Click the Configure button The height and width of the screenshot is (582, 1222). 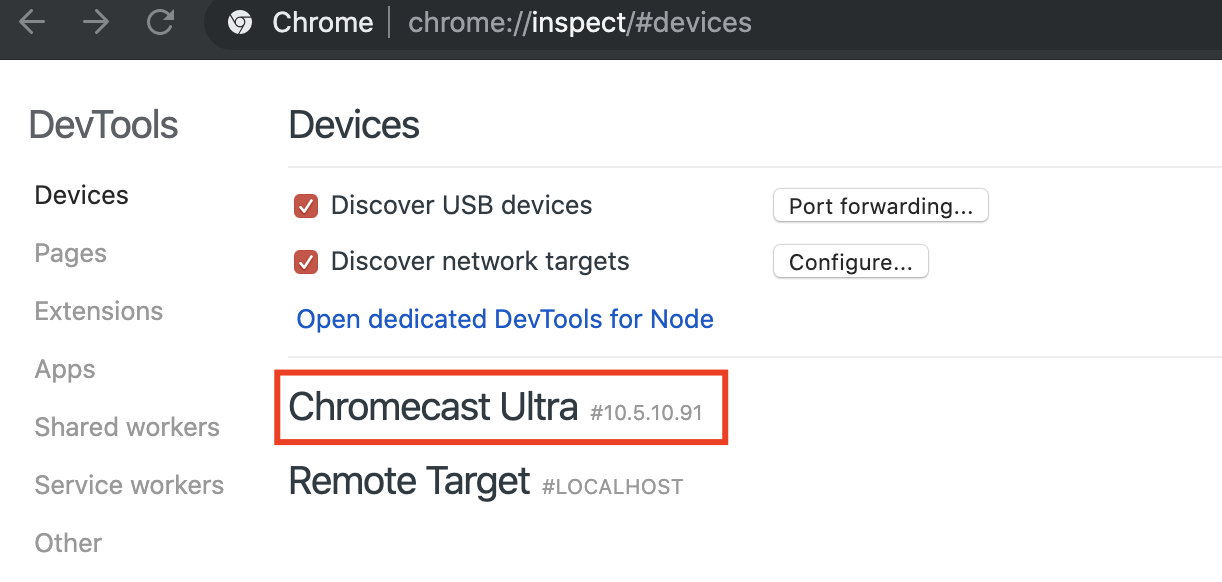point(850,262)
